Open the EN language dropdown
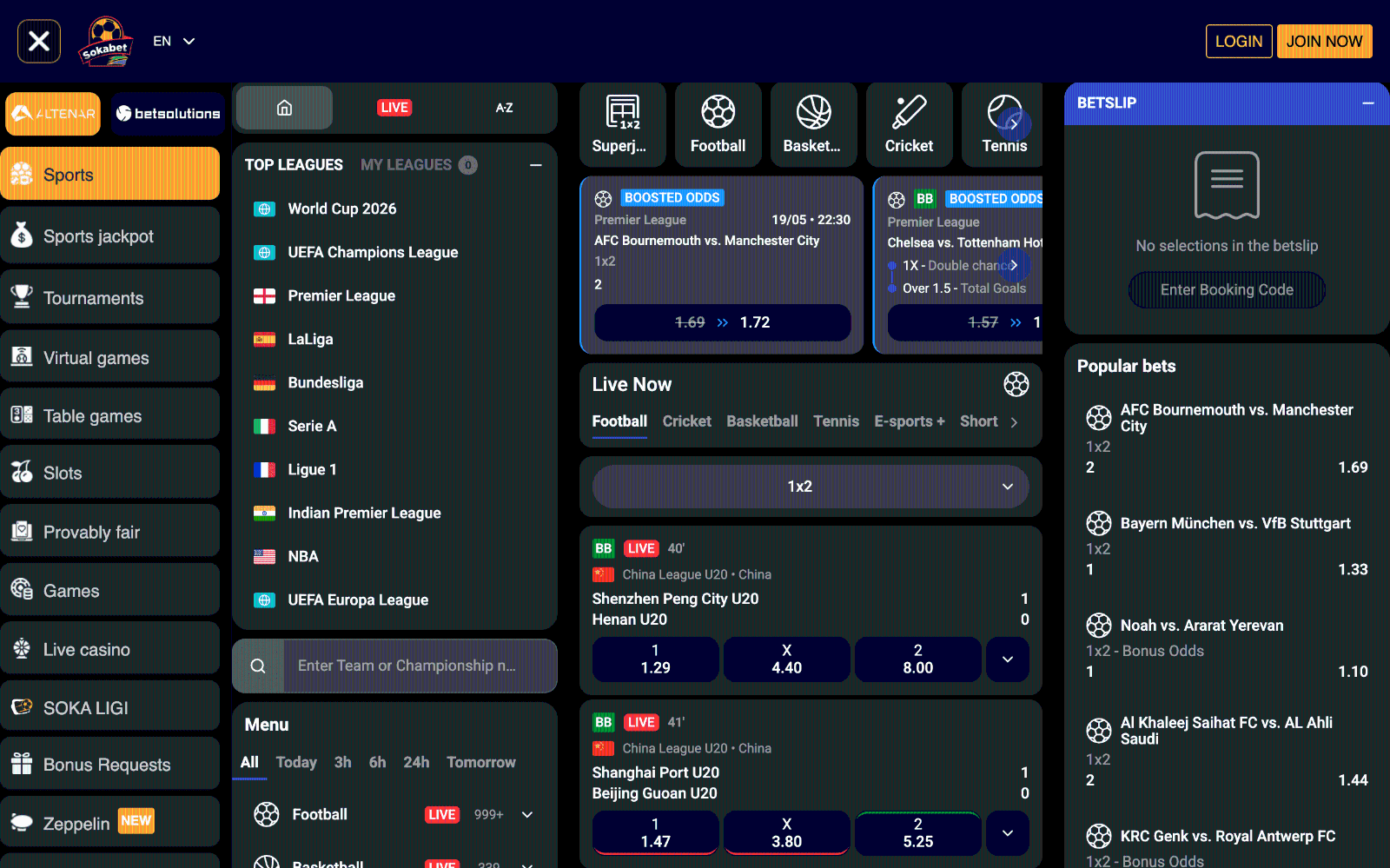This screenshot has width=1390, height=868. pyautogui.click(x=174, y=41)
